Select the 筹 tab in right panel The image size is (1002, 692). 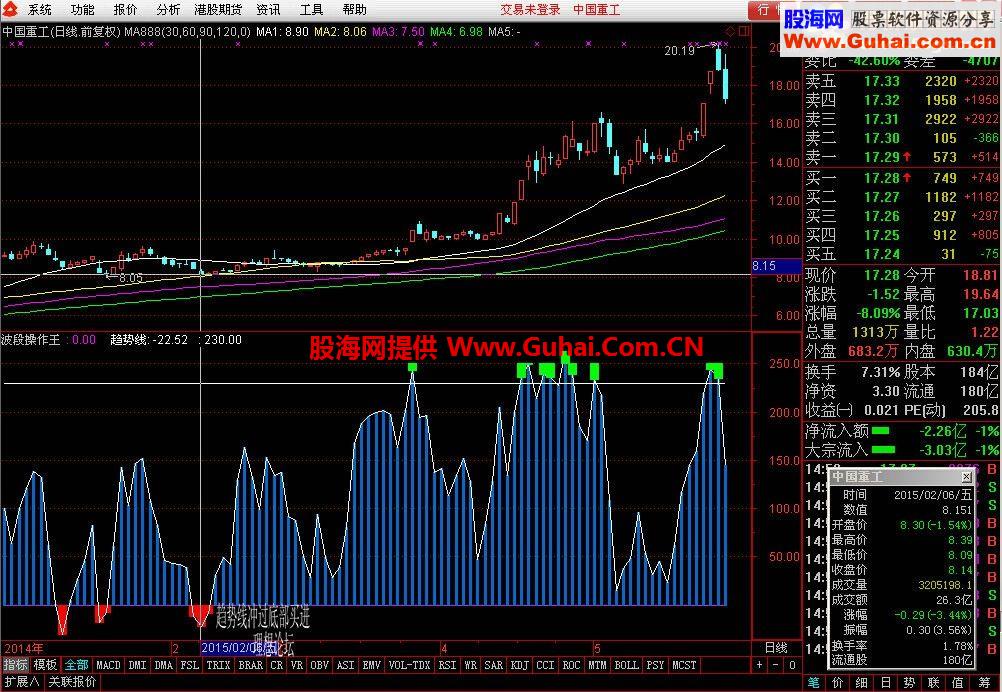(982, 683)
